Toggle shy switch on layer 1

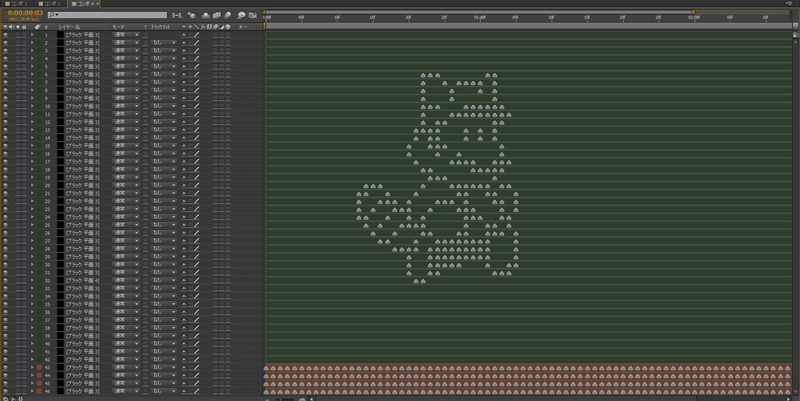pyautogui.click(x=184, y=35)
